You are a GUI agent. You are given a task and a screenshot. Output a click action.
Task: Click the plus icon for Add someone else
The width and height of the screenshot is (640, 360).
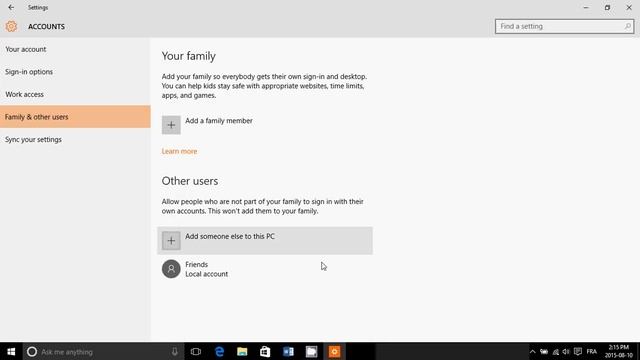point(171,240)
